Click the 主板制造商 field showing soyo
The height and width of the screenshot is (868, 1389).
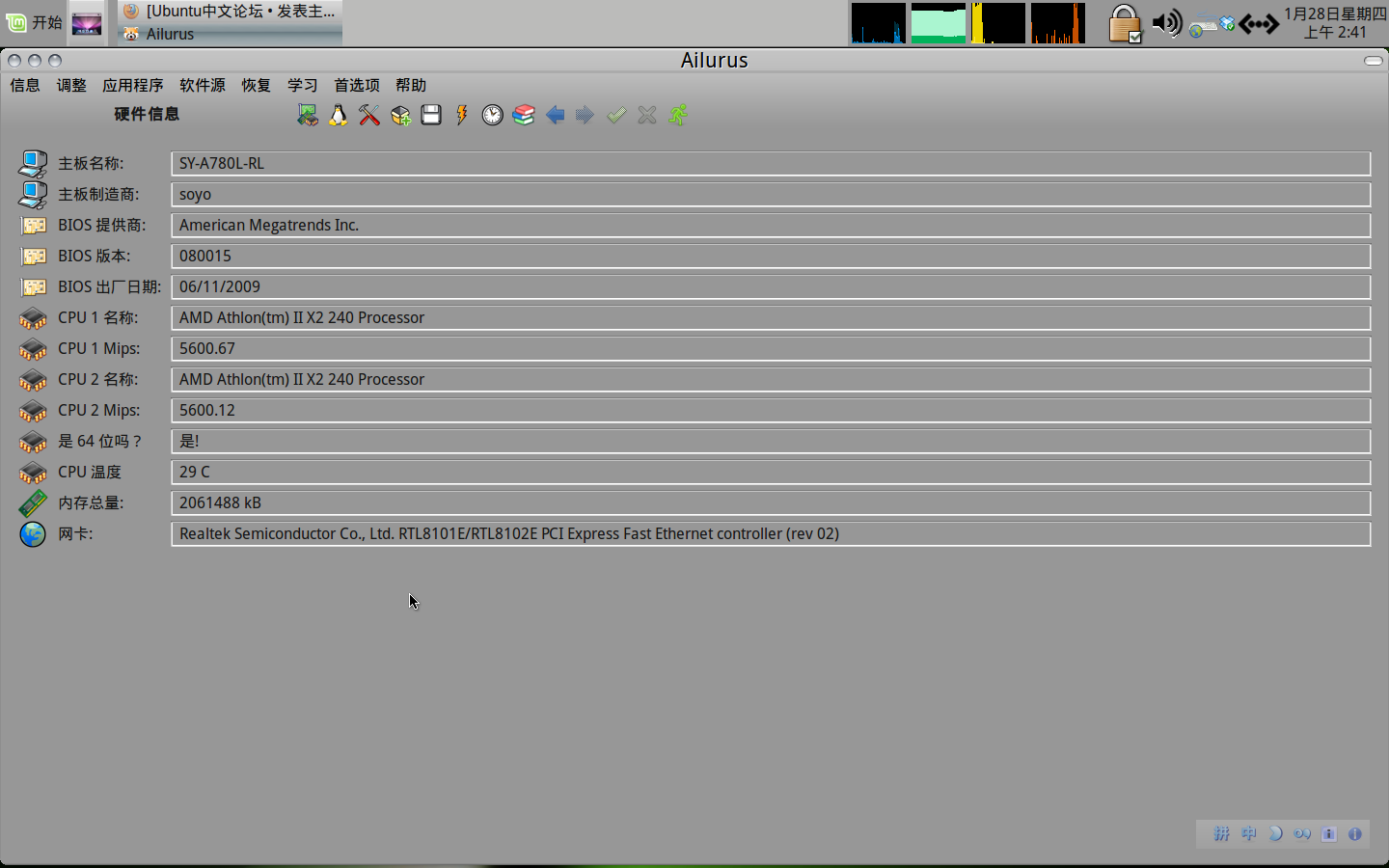(x=771, y=194)
